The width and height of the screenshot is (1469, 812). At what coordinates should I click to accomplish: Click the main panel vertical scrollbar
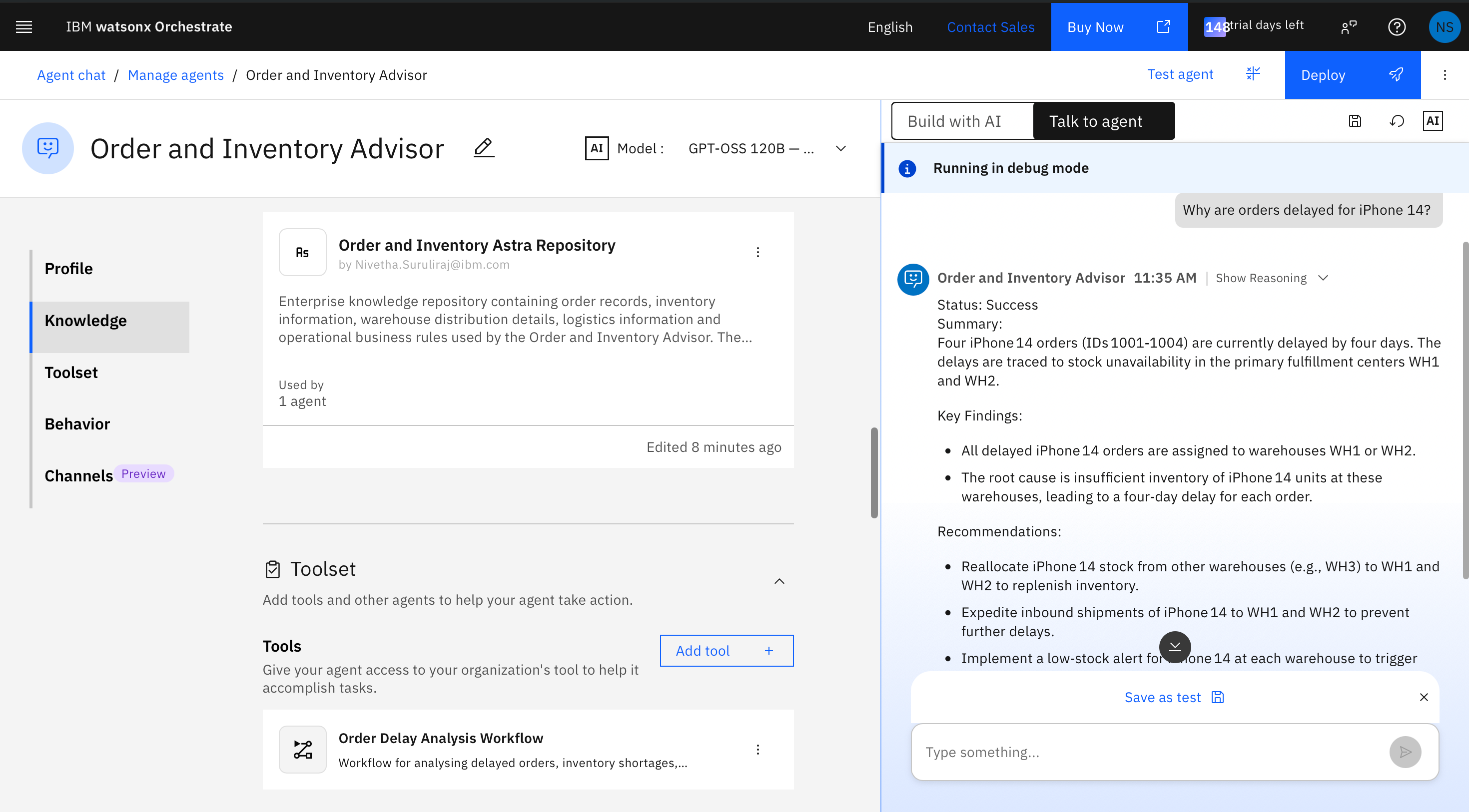pyautogui.click(x=873, y=472)
